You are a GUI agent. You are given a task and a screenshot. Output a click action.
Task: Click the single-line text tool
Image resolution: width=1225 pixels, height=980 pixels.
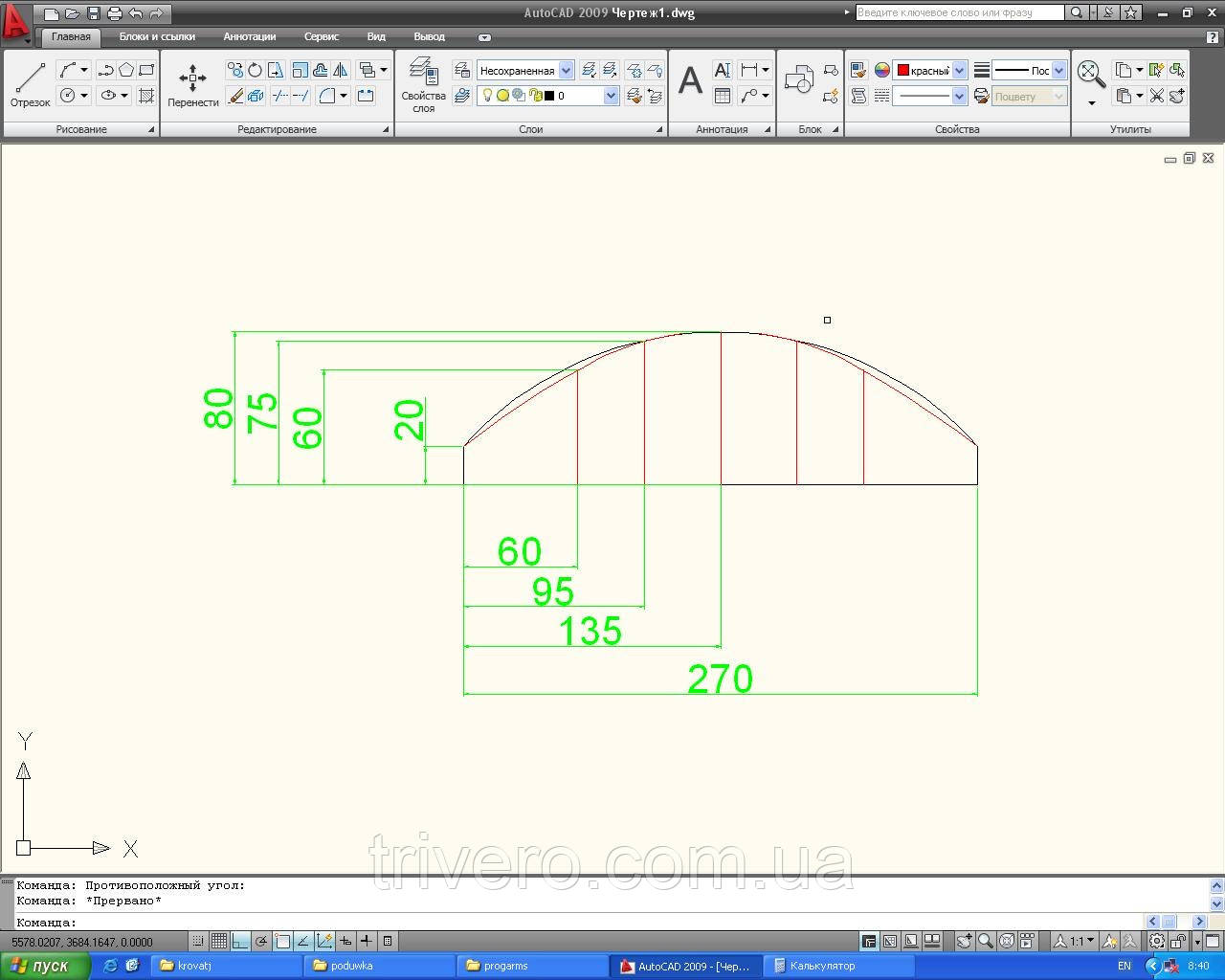(723, 70)
